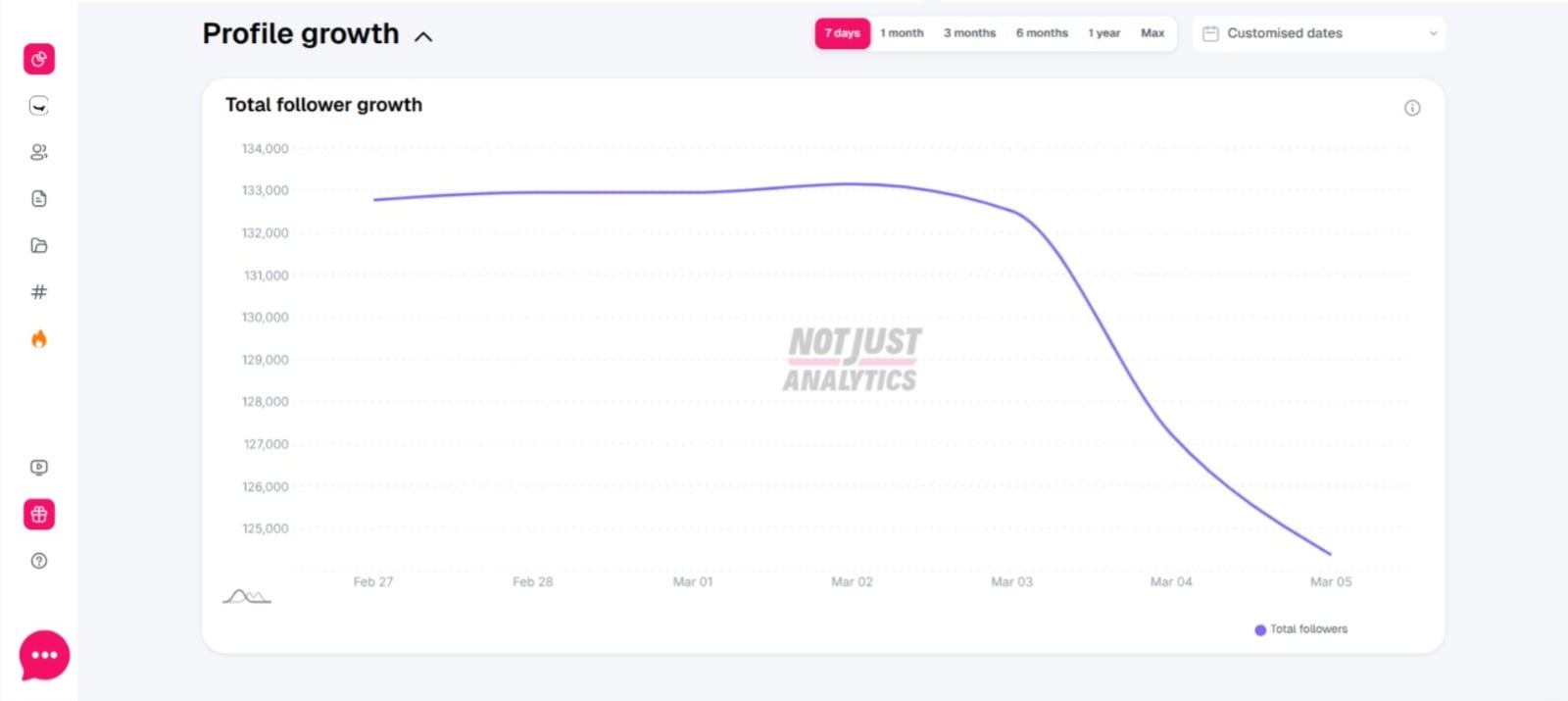Select the 3 months time range
Screen dimensions: 1568x701
pos(969,33)
